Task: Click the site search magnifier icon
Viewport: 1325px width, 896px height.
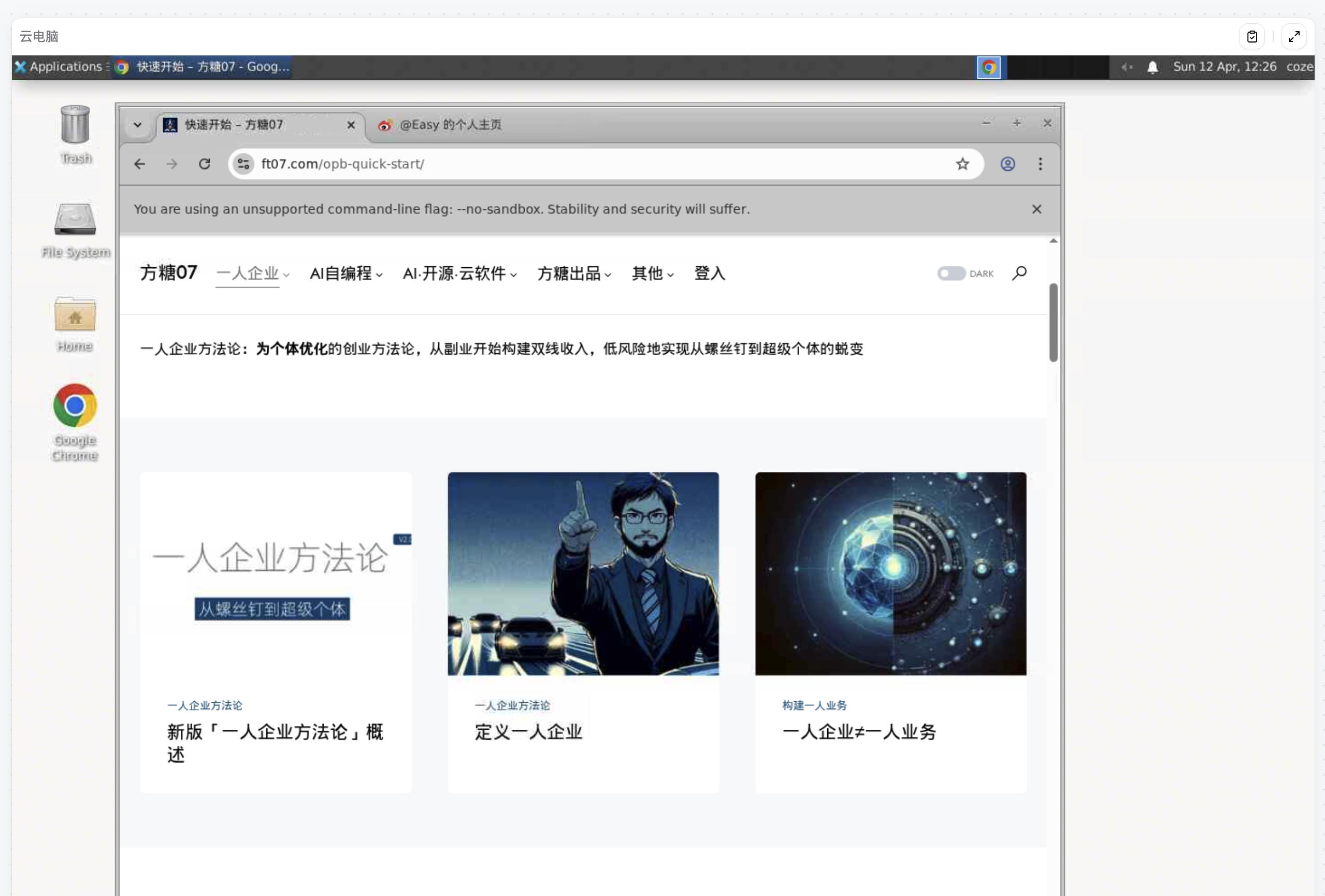Action: coord(1019,273)
